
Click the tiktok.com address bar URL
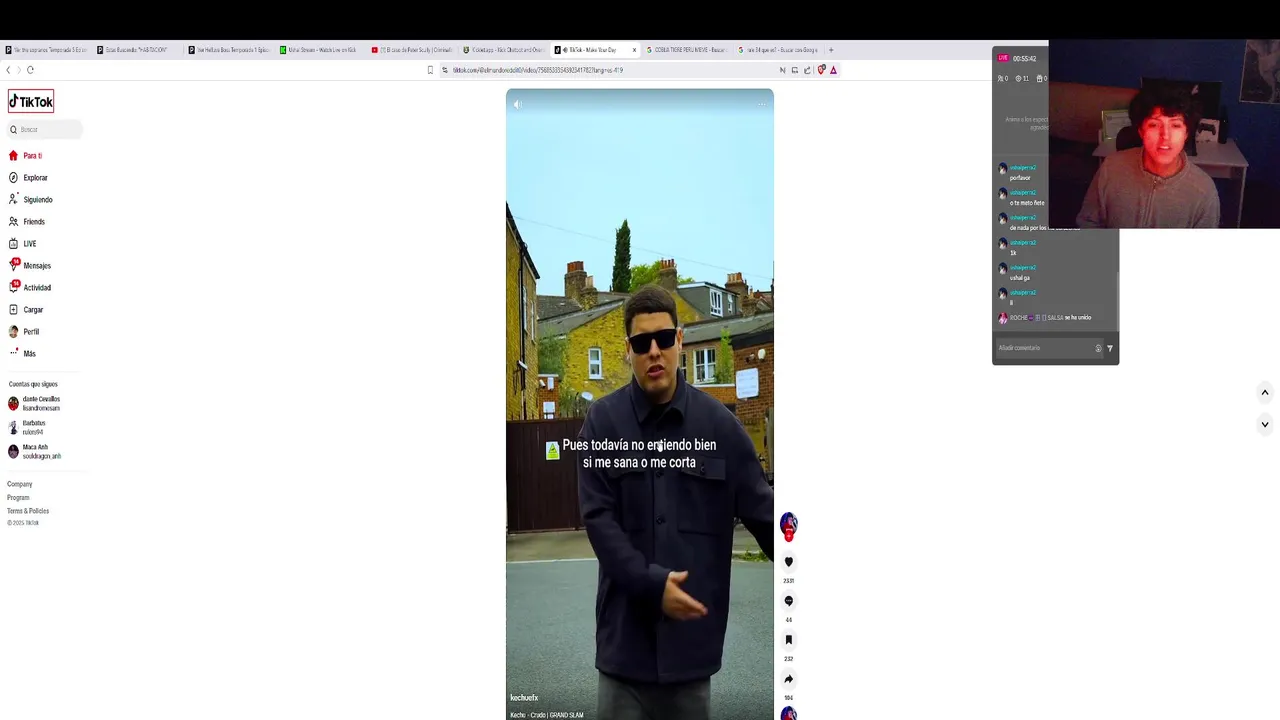(x=538, y=70)
